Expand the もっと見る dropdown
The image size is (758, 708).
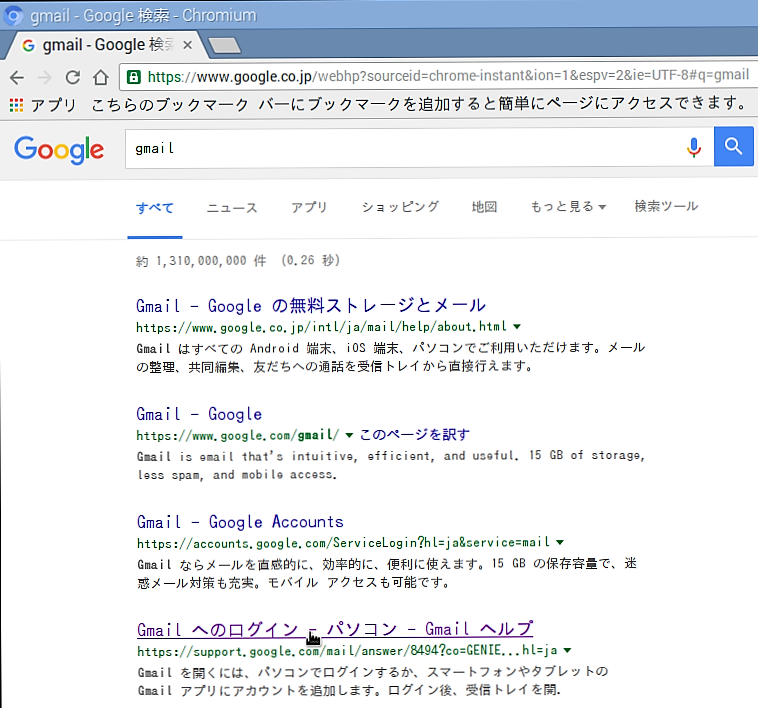pos(568,207)
